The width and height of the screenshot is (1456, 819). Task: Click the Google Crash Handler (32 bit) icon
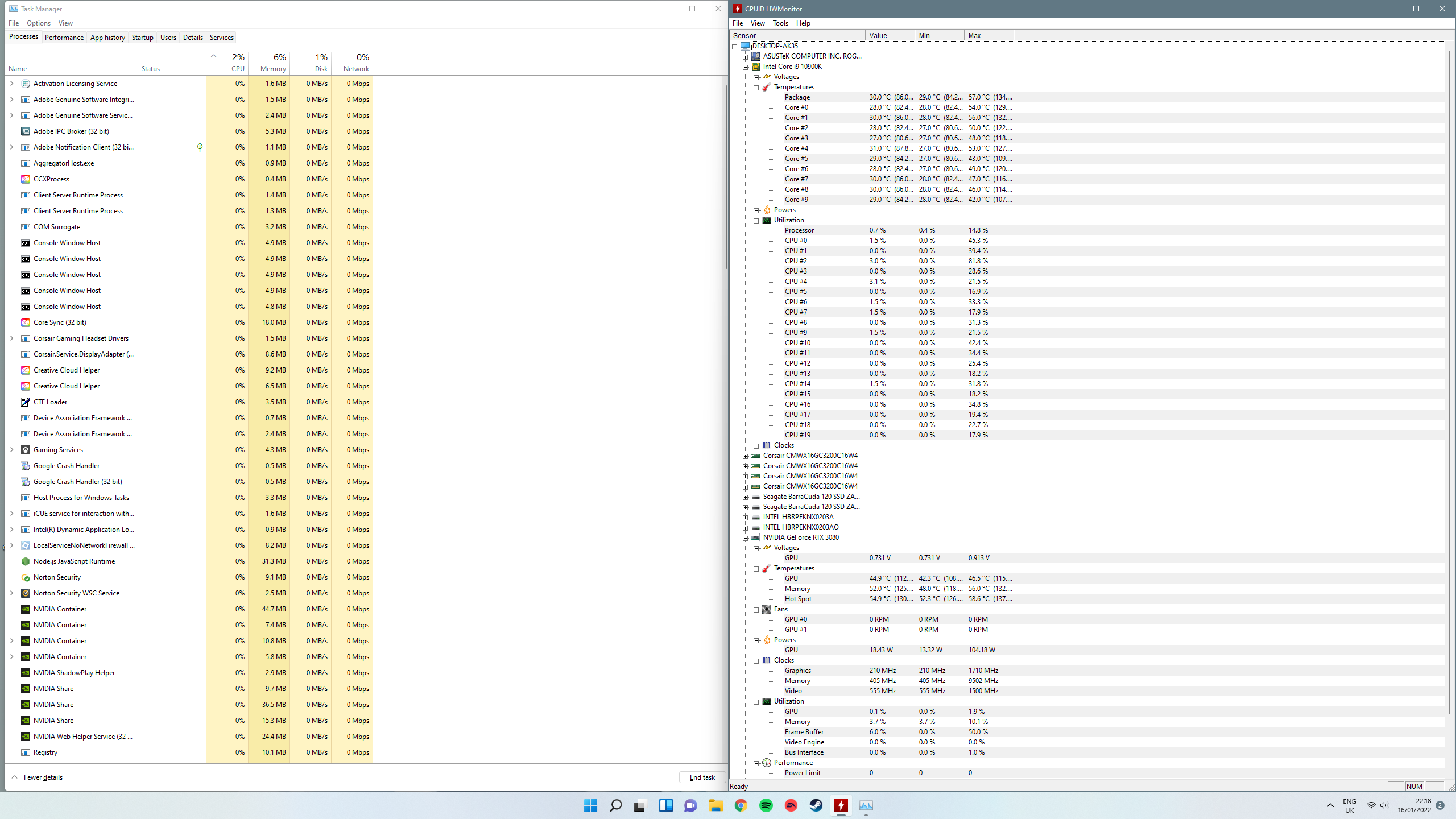pos(25,482)
